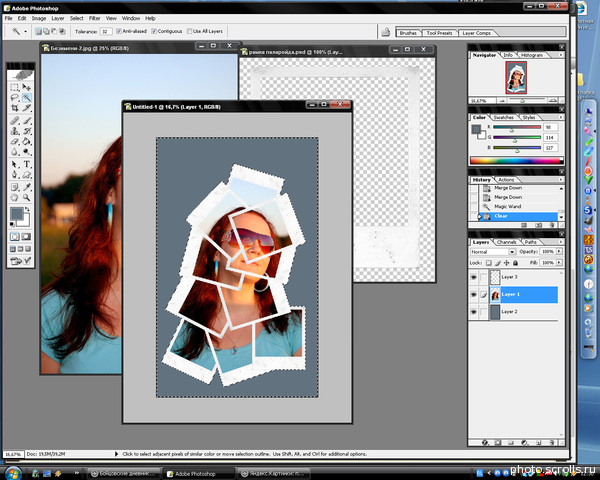This screenshot has height=480, width=600.
Task: Select the History Brush tool
Action: (26, 131)
